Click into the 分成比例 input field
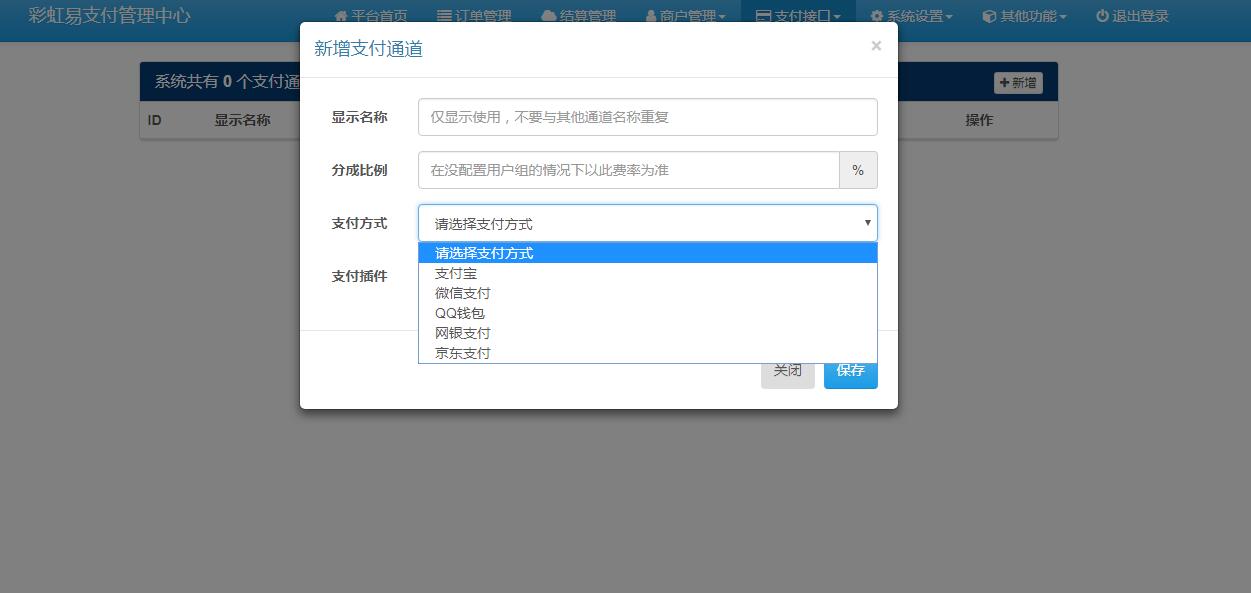The image size is (1251, 593). pos(628,170)
